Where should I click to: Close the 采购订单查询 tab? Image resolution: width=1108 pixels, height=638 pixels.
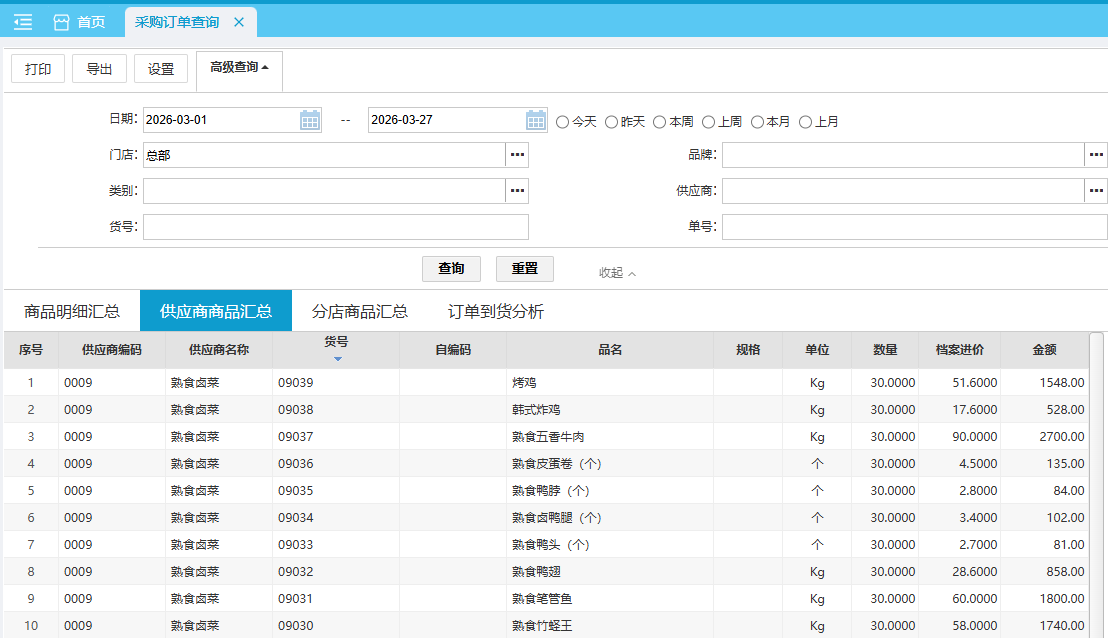point(238,22)
